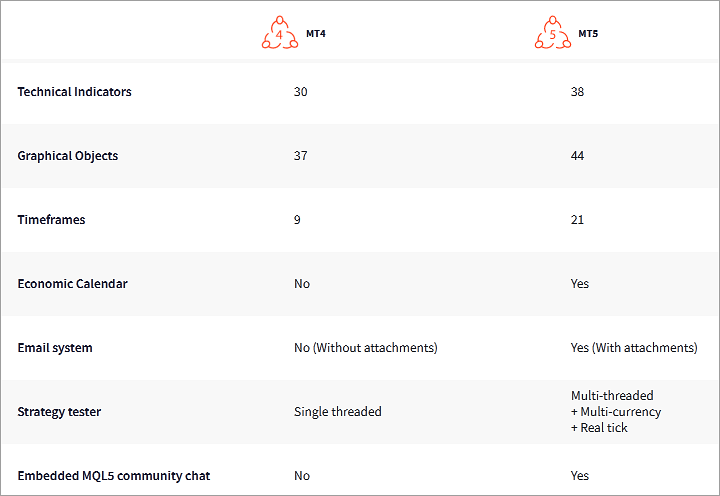Select the MT5 column header label
The image size is (720, 496).
(x=588, y=33)
